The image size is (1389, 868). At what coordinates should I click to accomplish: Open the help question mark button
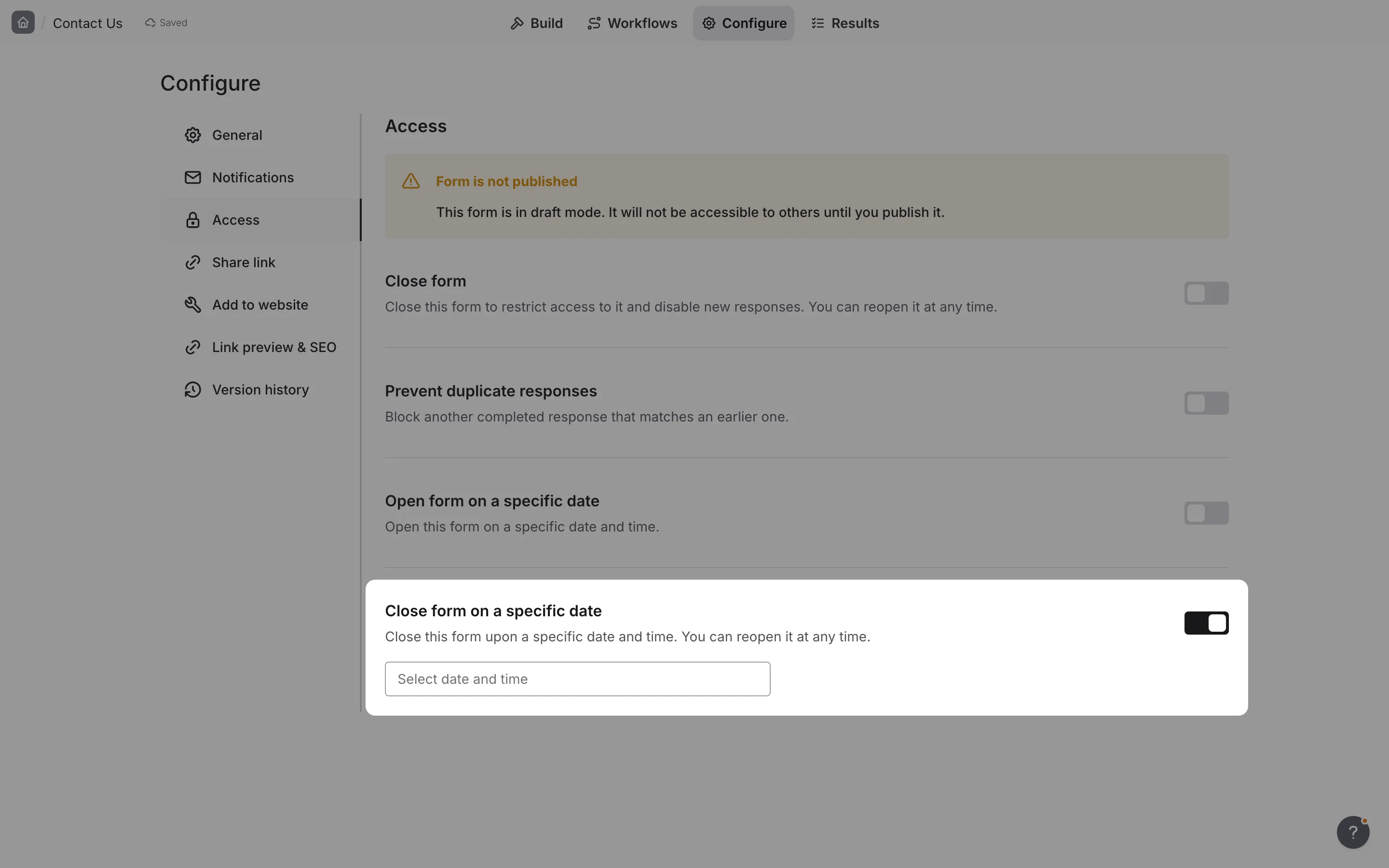click(x=1353, y=832)
